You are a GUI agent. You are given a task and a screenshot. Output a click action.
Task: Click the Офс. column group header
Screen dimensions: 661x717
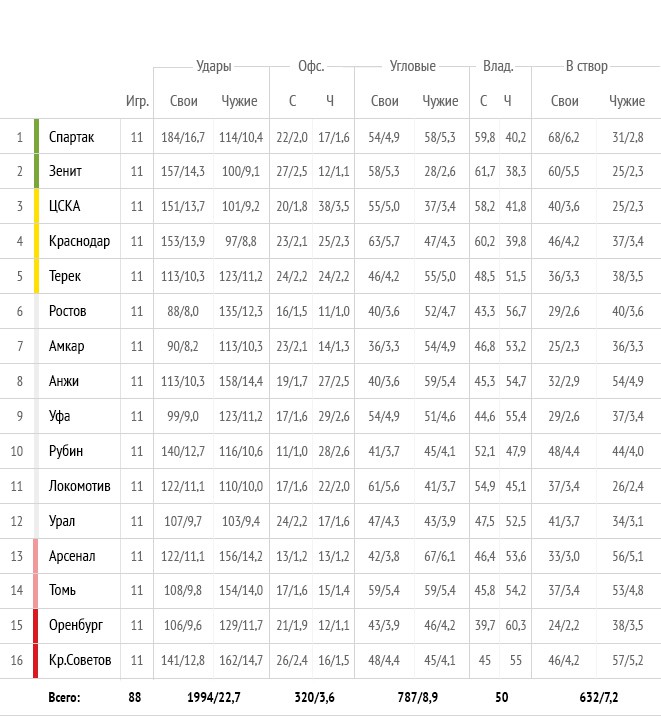coord(311,66)
